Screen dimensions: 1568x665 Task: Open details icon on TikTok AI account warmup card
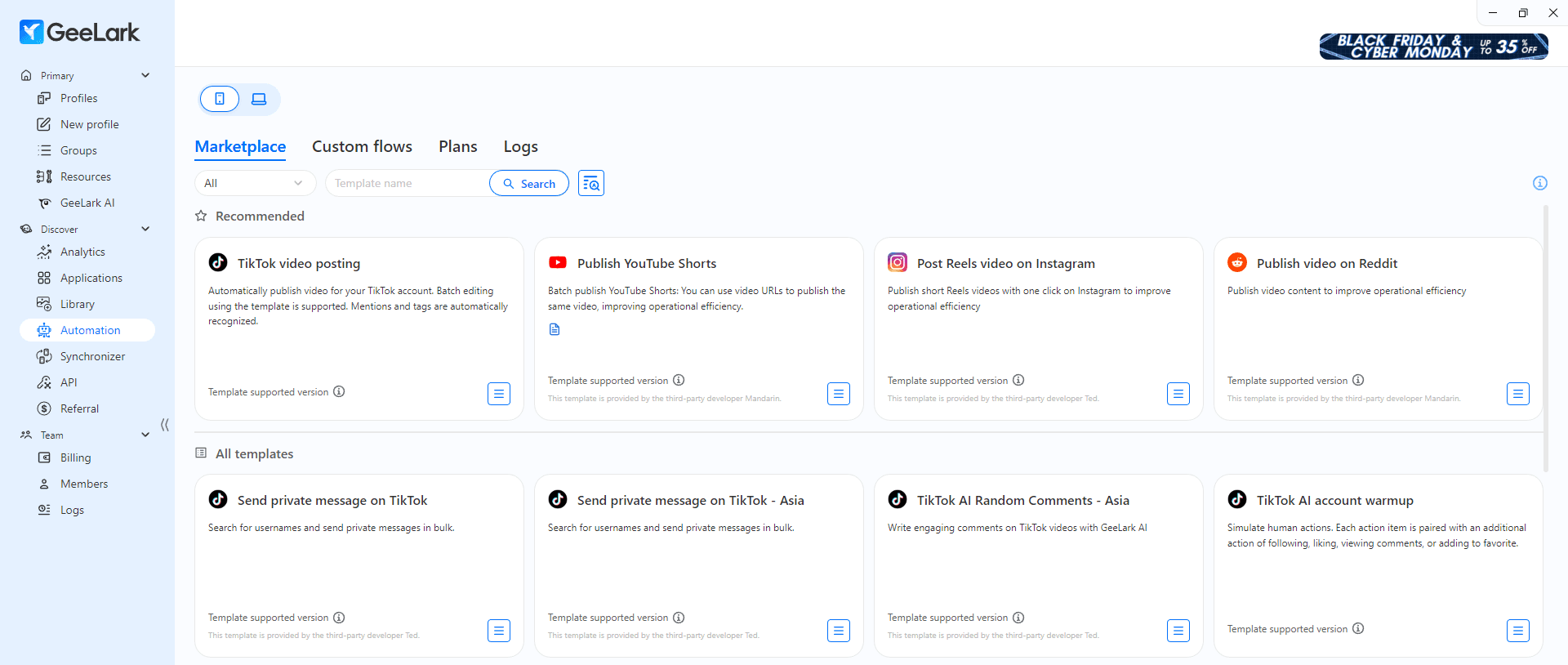(x=1517, y=631)
